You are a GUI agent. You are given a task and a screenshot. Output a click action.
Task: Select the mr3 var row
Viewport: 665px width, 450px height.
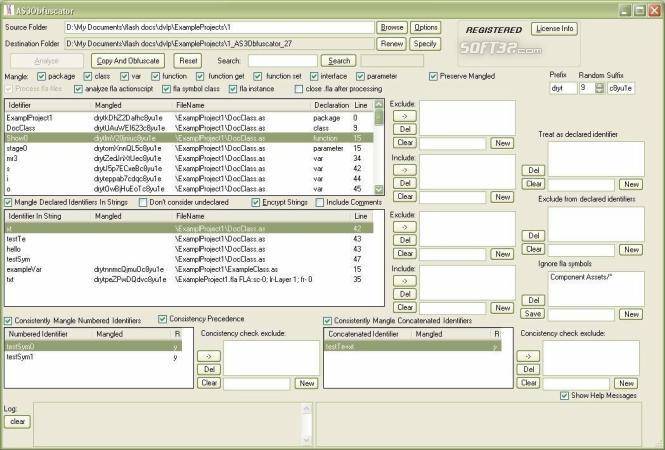pos(190,159)
